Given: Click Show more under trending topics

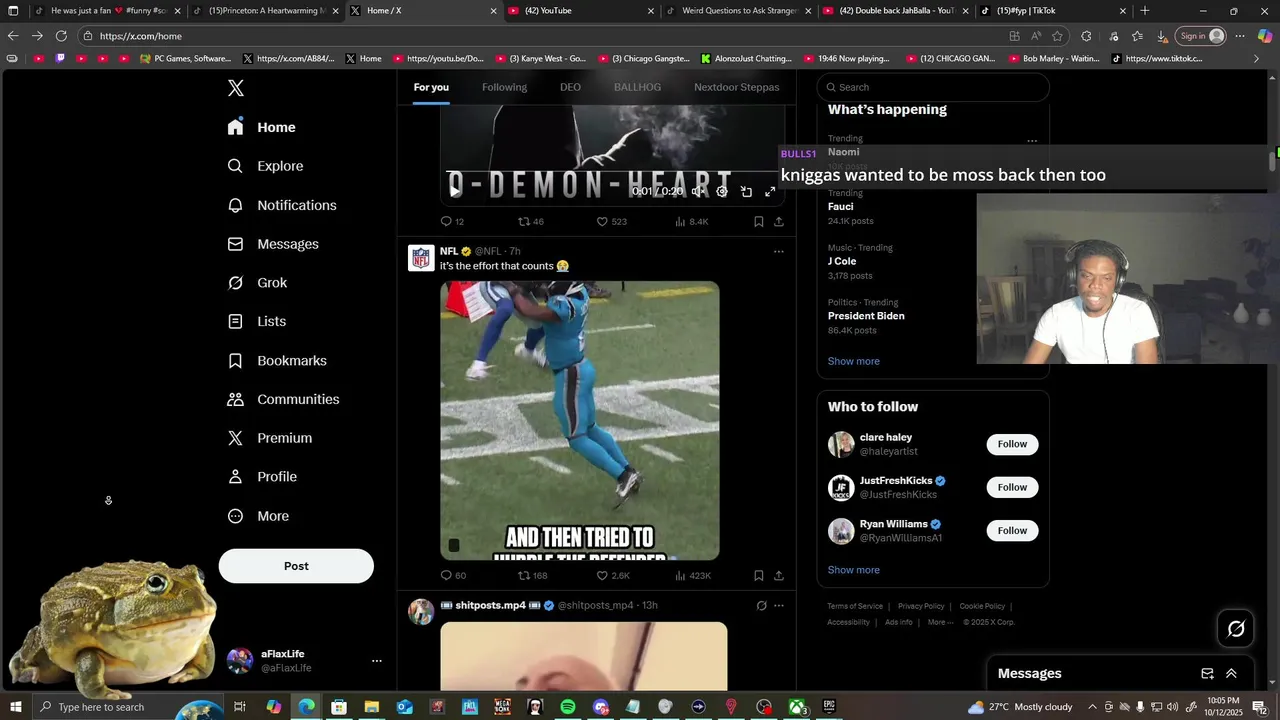Looking at the screenshot, I should pos(854,361).
